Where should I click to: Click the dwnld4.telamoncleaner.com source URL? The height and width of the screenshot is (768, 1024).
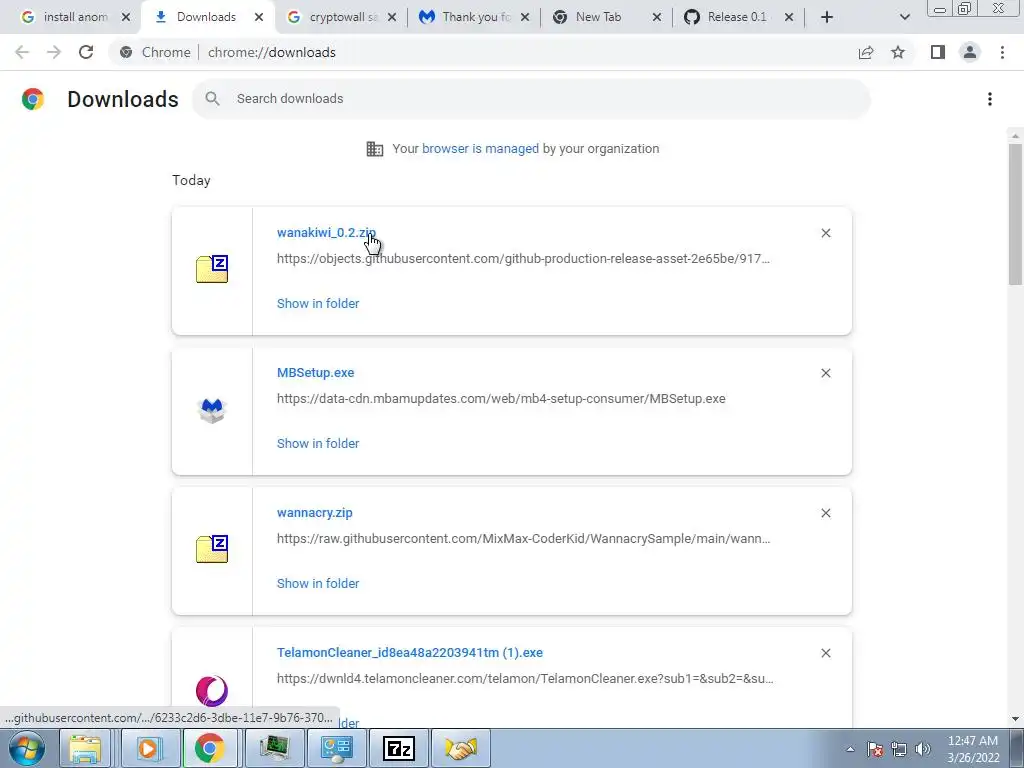click(525, 679)
